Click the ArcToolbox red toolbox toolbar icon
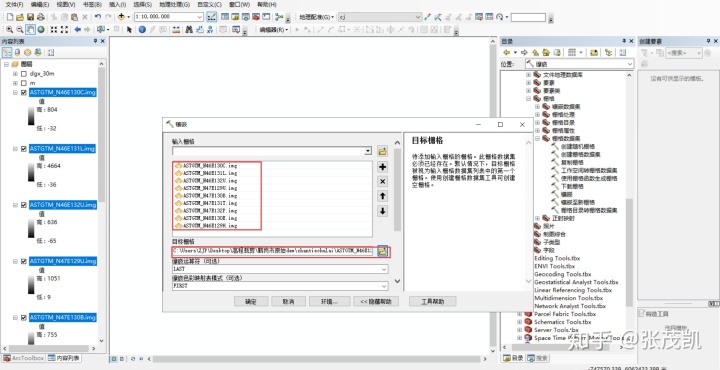This screenshot has height=370, width=720. coord(255,17)
